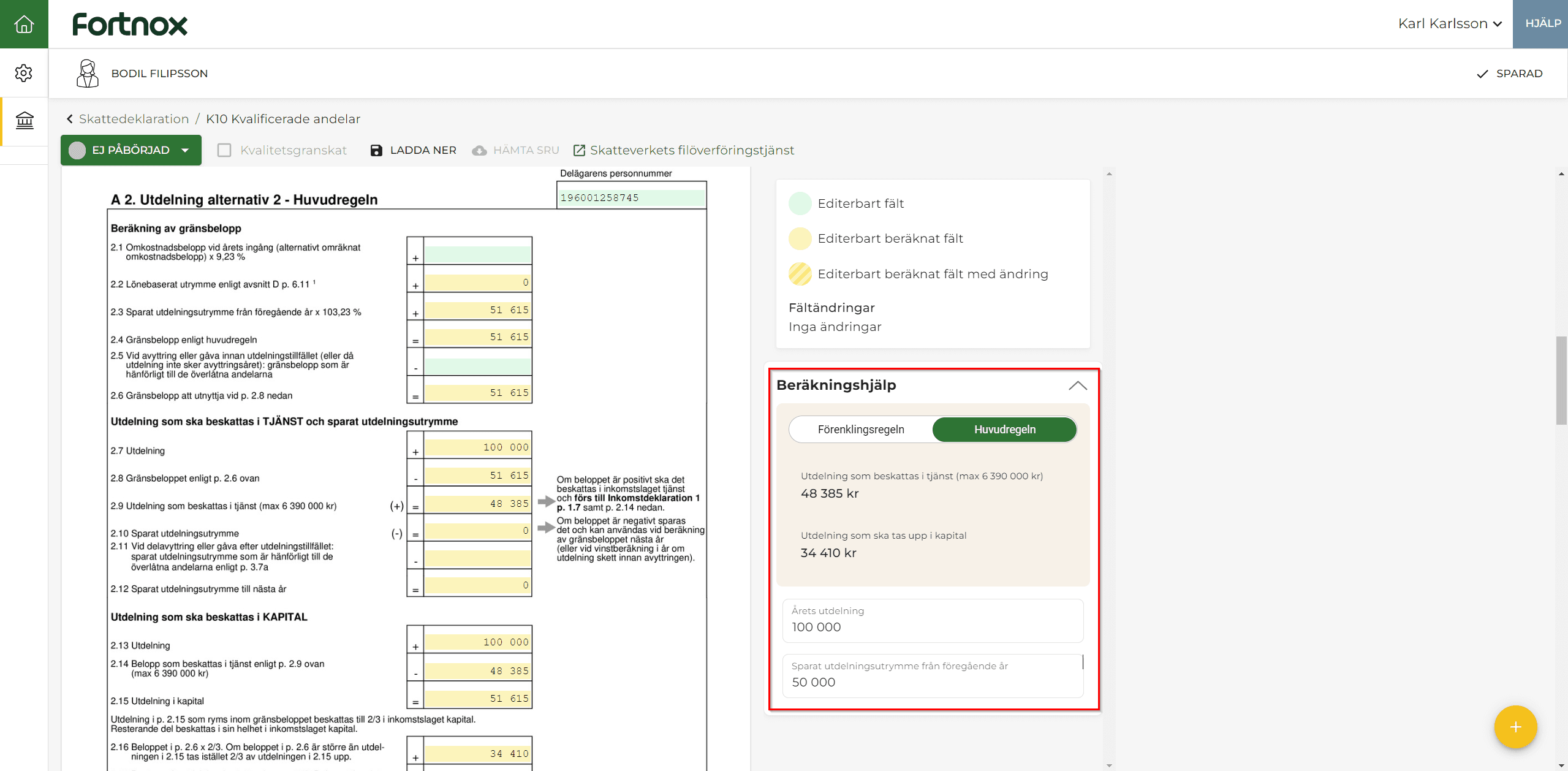This screenshot has height=771, width=1568.
Task: Click field 2.1 Omkostnadsbelopp
Action: point(478,254)
